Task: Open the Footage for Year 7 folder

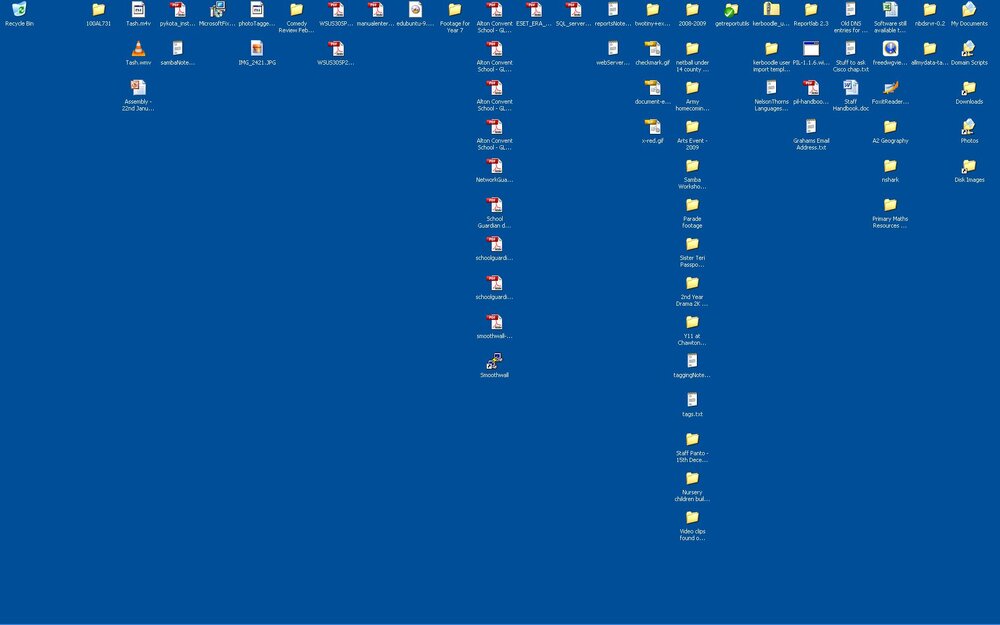Action: [454, 10]
